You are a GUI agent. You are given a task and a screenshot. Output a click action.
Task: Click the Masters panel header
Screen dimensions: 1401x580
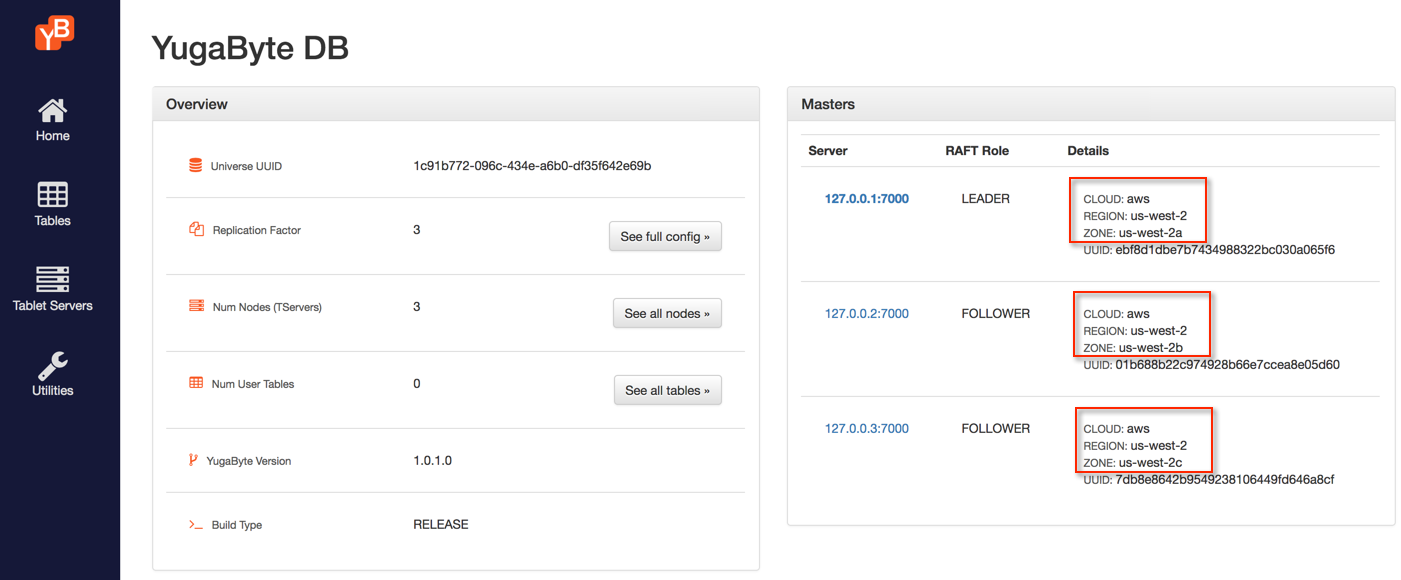tap(1090, 104)
